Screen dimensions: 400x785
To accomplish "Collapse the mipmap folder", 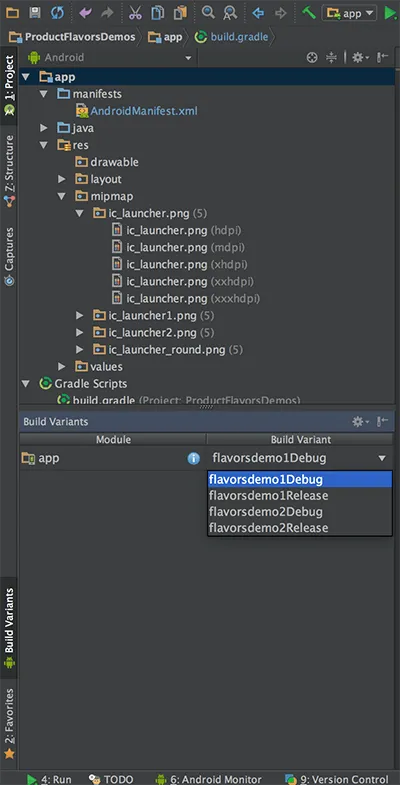I will point(62,196).
